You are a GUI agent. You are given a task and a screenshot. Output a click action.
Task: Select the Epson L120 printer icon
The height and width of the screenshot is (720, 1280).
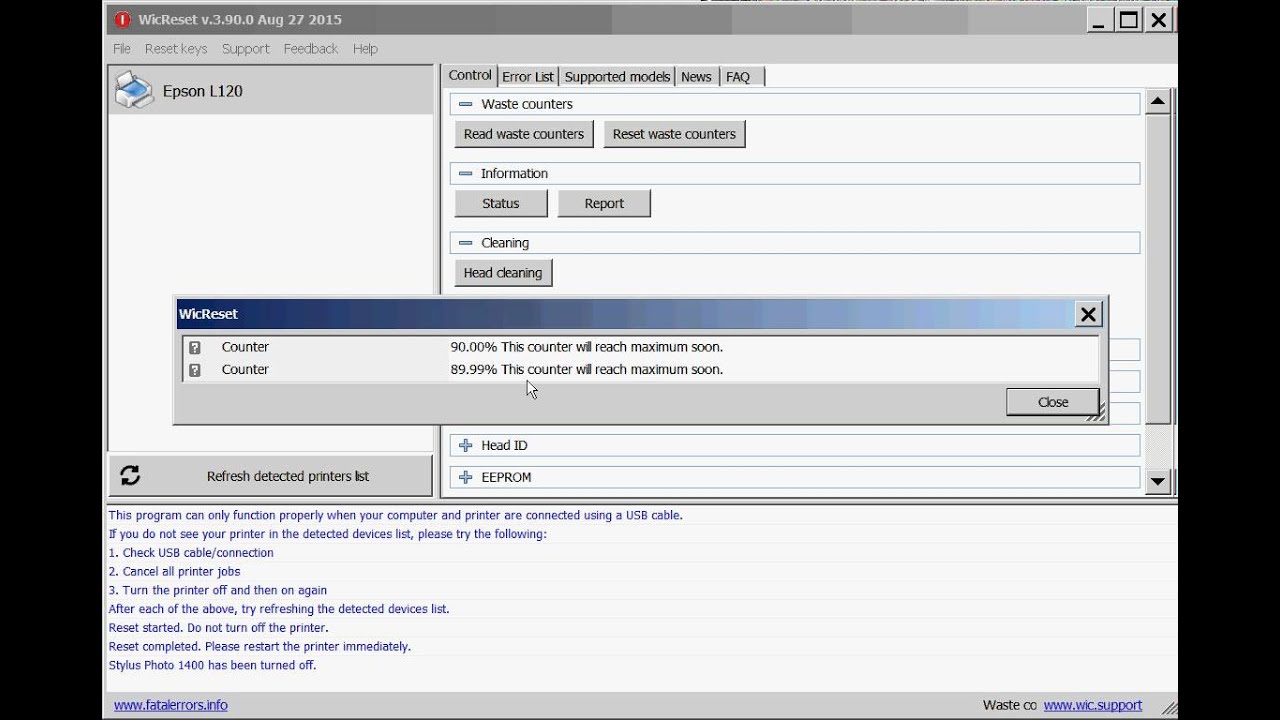[x=134, y=90]
